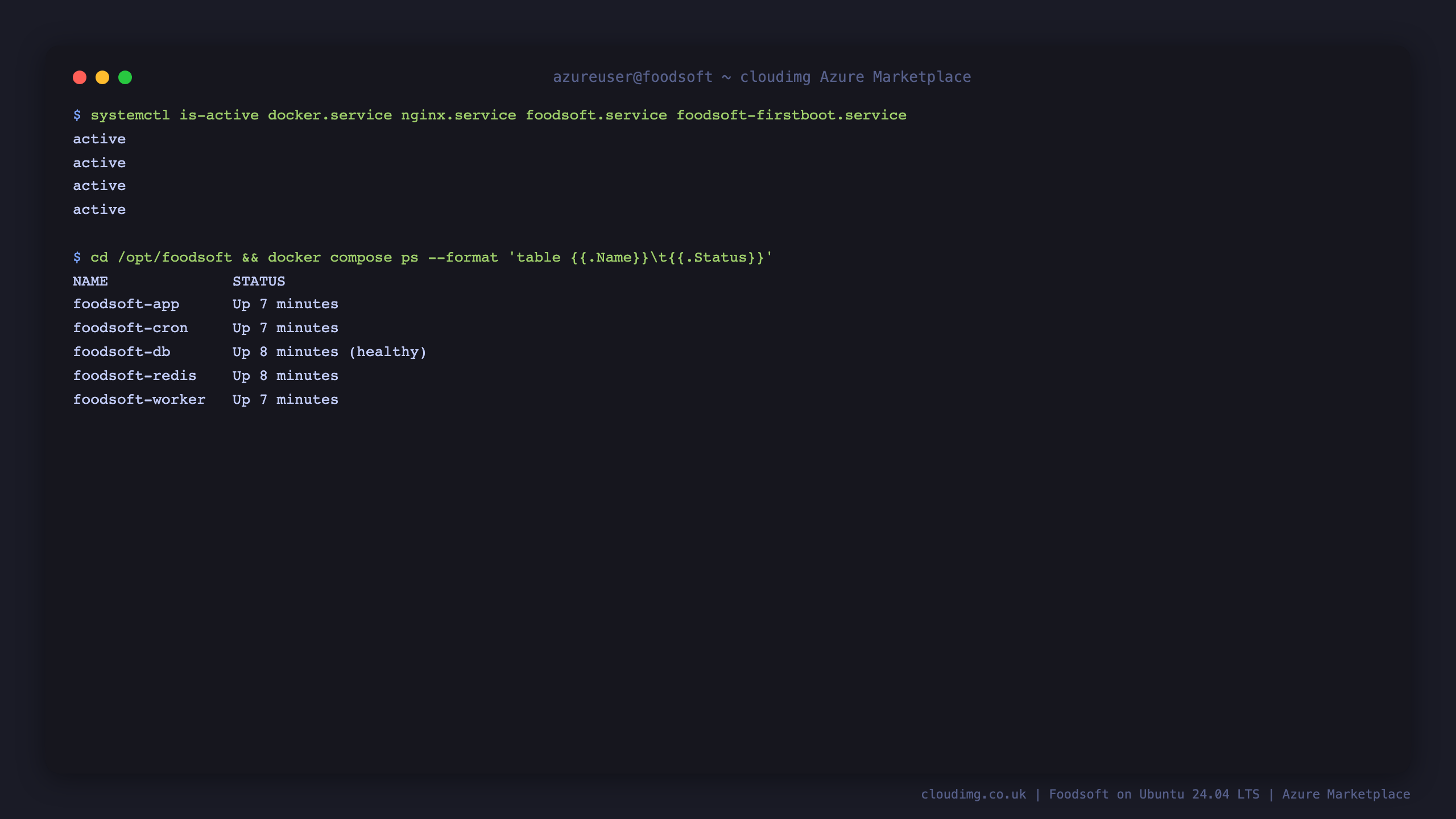
Task: Click the cd /opt/foodsoft docker compose command
Action: point(423,258)
